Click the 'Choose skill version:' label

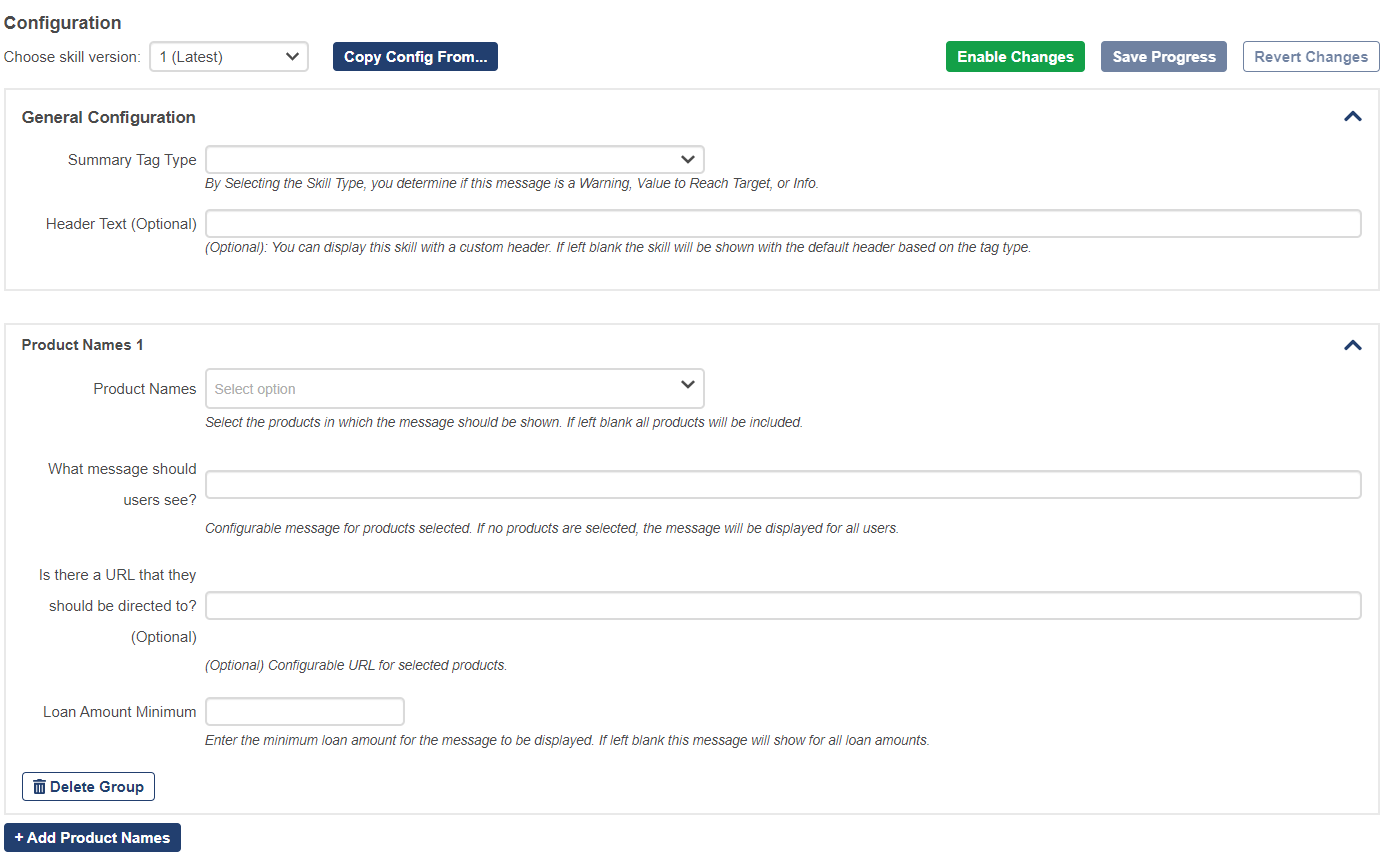[72, 57]
